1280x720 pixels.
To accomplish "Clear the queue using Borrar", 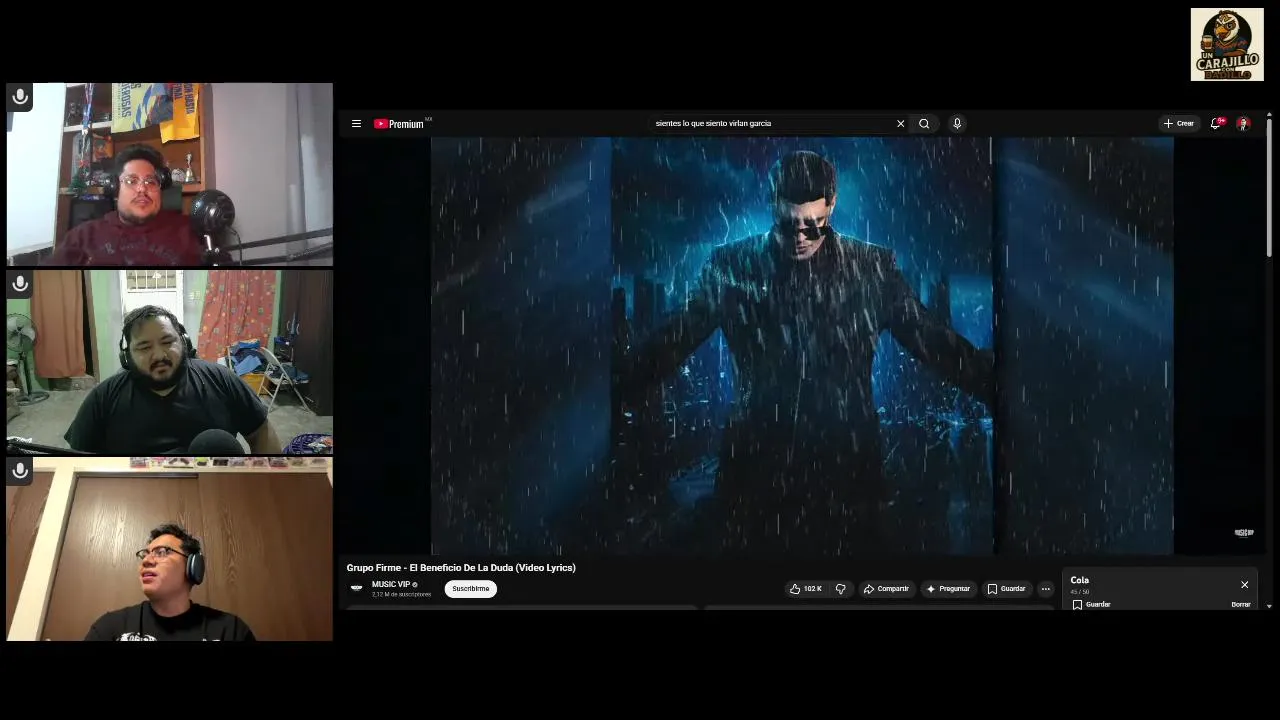I will pos(1241,604).
